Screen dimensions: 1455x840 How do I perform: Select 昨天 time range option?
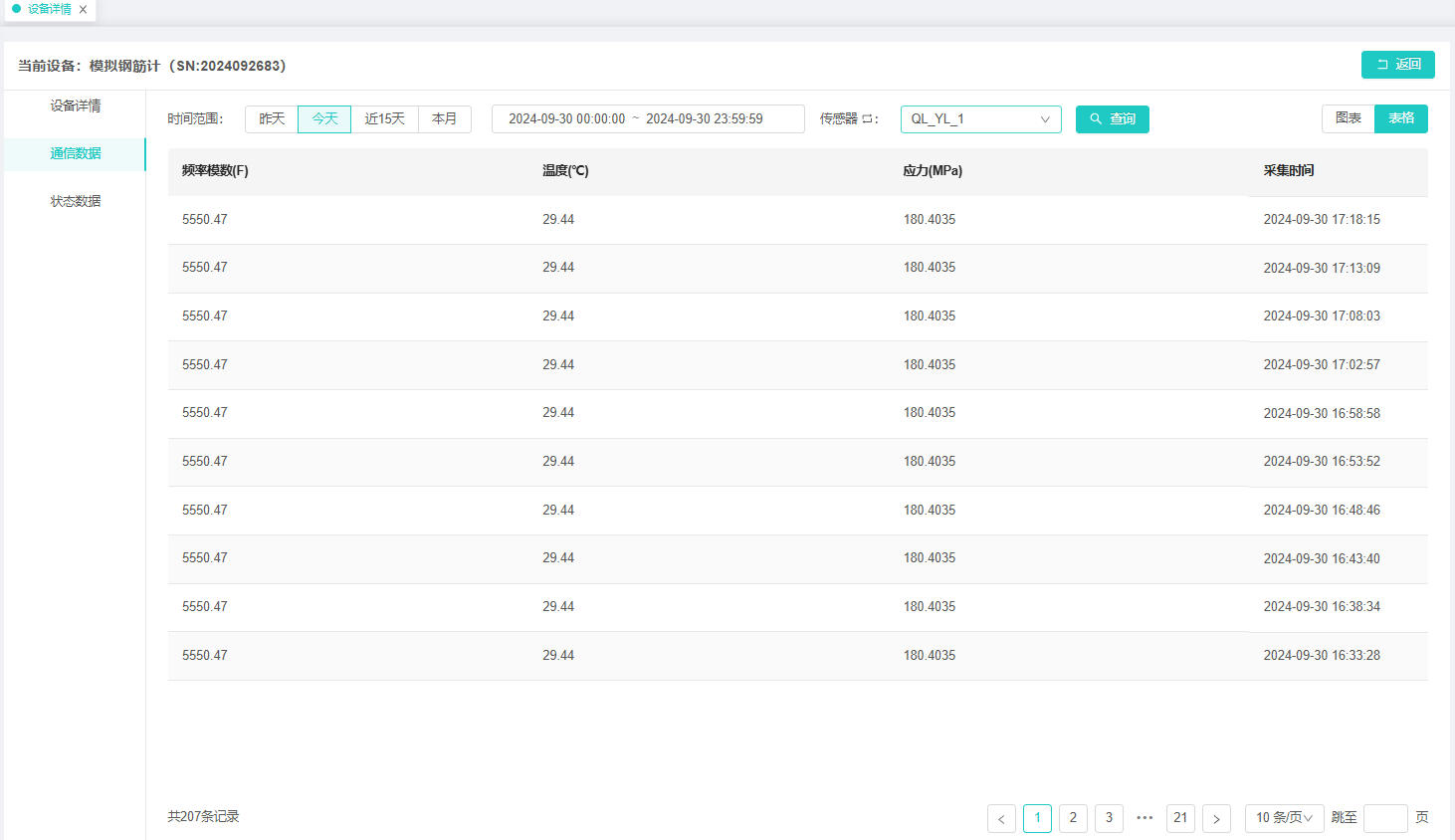(272, 119)
